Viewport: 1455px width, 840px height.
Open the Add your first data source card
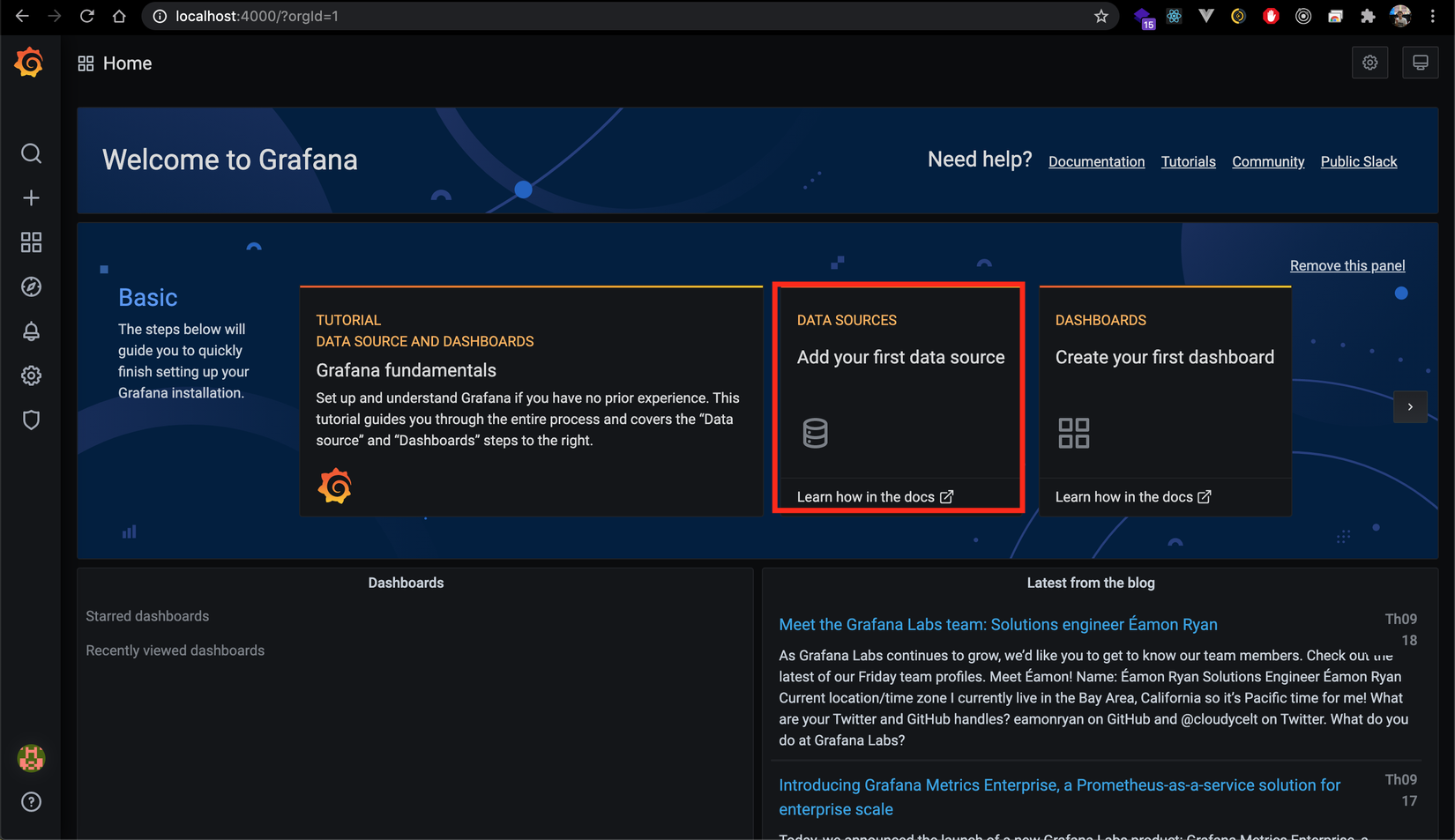click(x=899, y=358)
